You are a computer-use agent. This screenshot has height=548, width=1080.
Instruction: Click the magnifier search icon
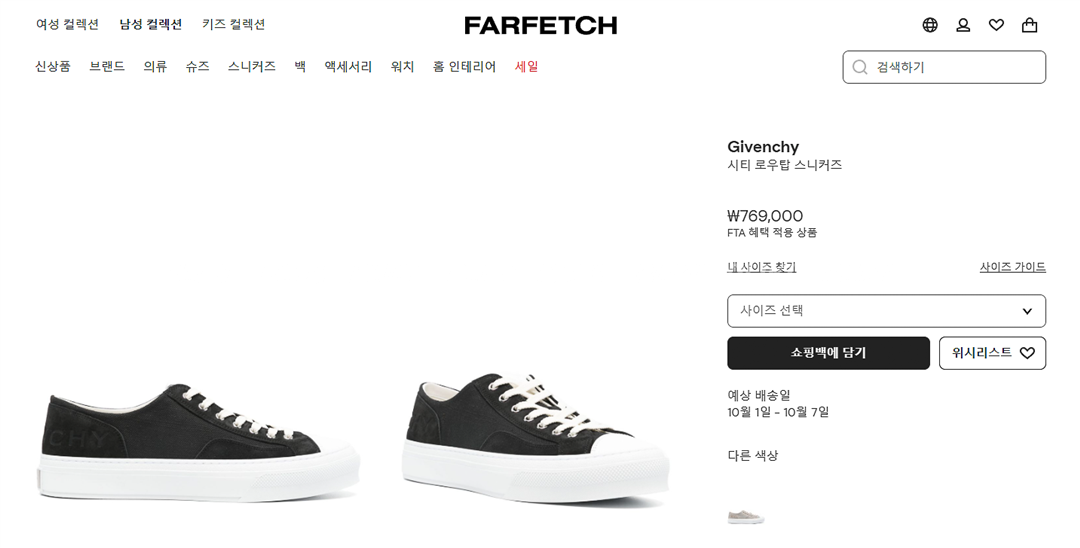pos(860,68)
